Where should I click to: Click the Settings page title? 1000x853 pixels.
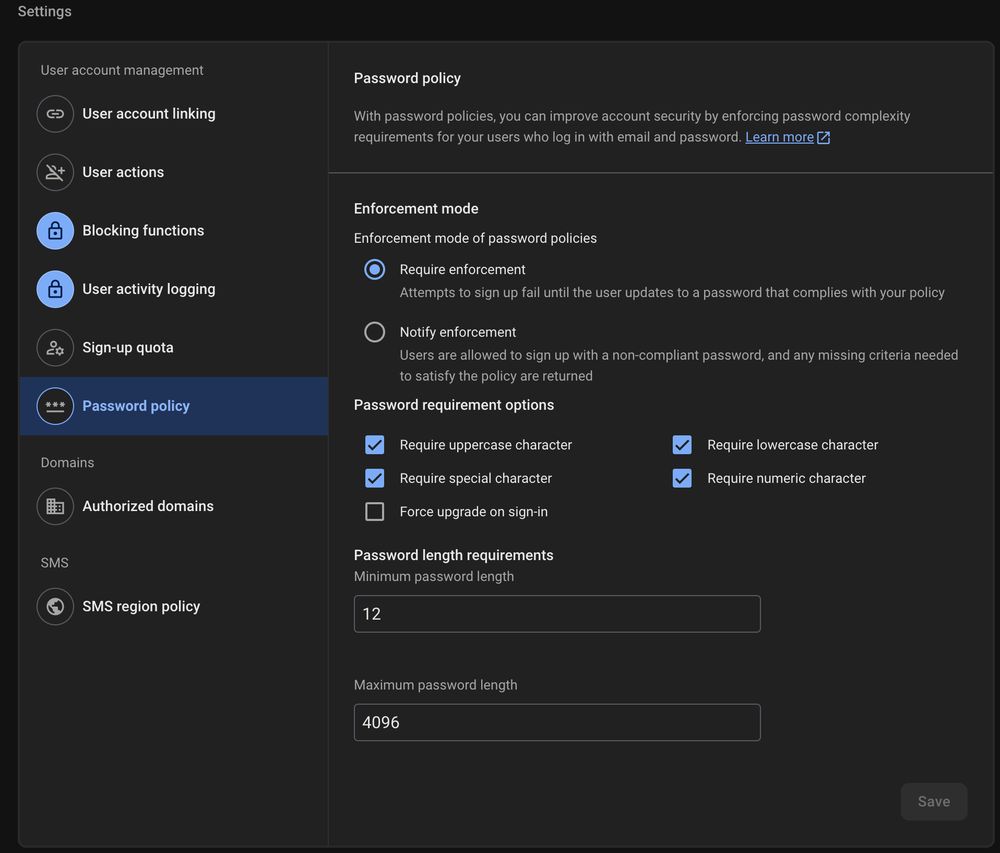(45, 11)
